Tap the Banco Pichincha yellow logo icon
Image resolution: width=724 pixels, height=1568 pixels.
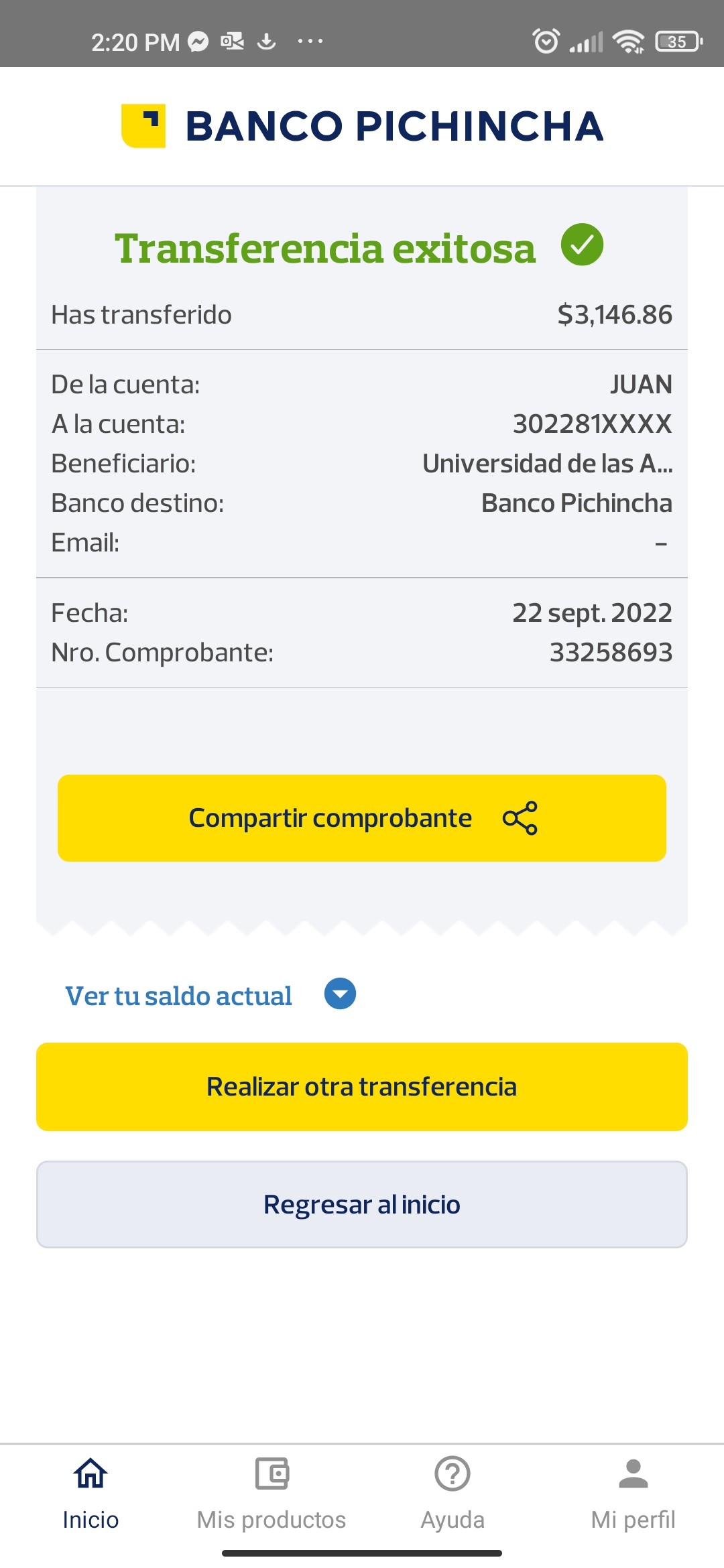pos(143,126)
